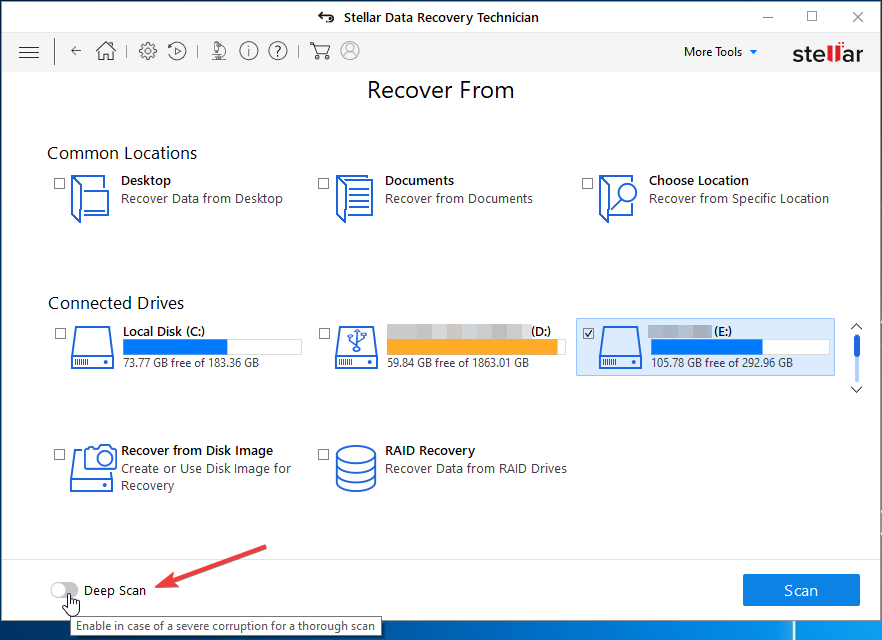The width and height of the screenshot is (882, 640).
Task: Check Recover from Disk Image checkbox
Action: pyautogui.click(x=59, y=454)
